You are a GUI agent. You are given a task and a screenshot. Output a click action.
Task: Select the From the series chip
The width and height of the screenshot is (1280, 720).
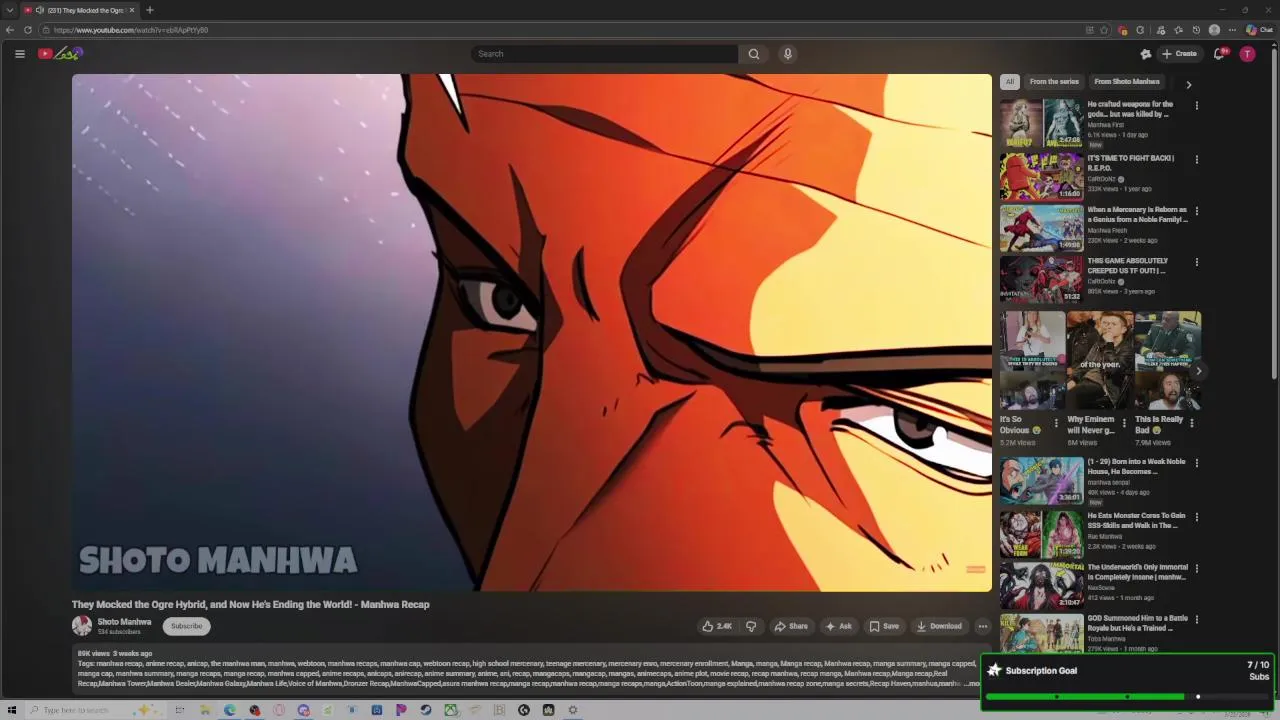coord(1054,82)
